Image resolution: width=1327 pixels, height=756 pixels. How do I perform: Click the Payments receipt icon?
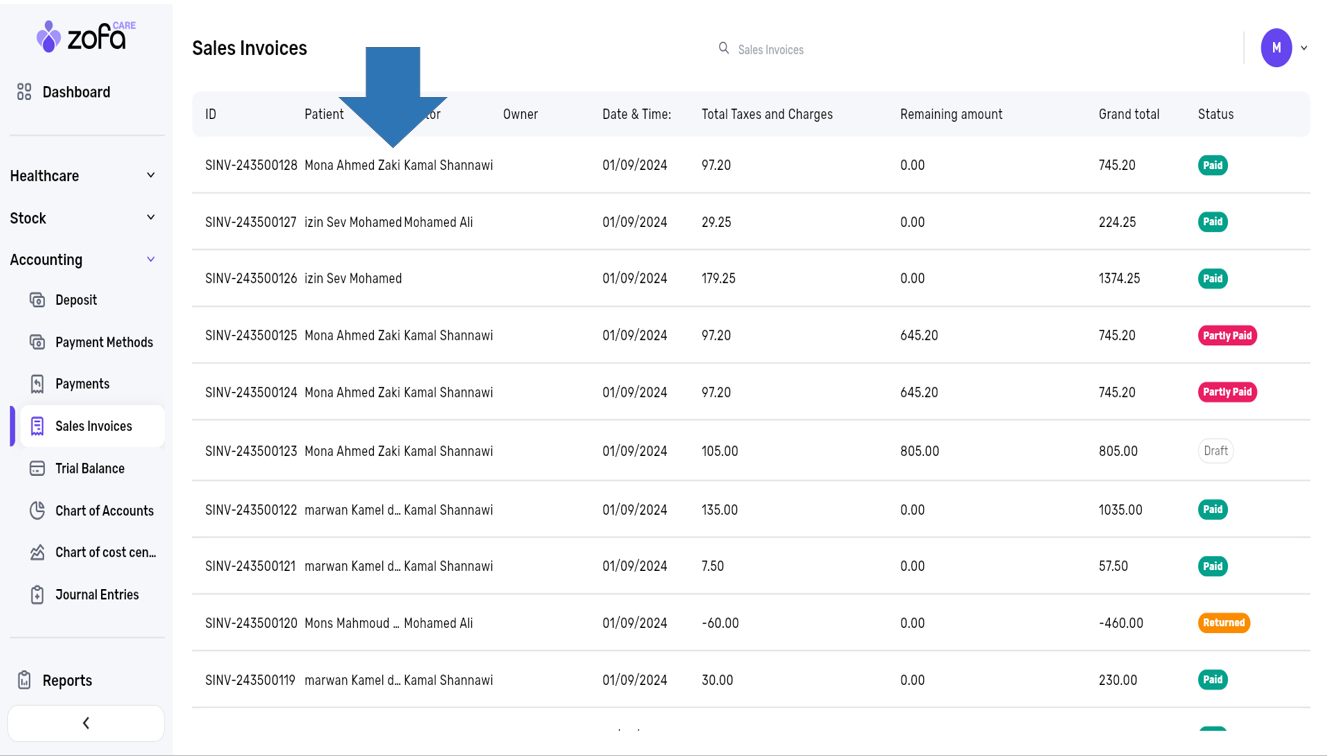tap(37, 384)
